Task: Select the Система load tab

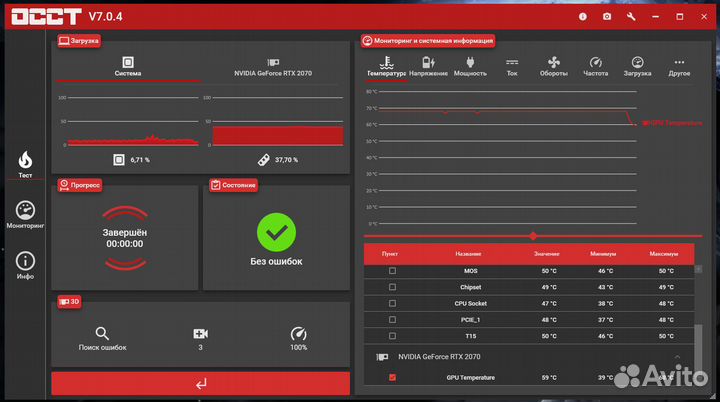Action: point(128,67)
